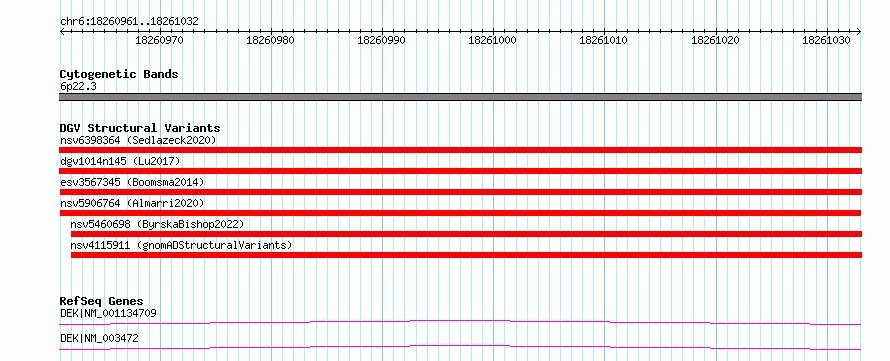
Task: Click the red bar under nsv5460698
Action: pyautogui.click(x=467, y=234)
